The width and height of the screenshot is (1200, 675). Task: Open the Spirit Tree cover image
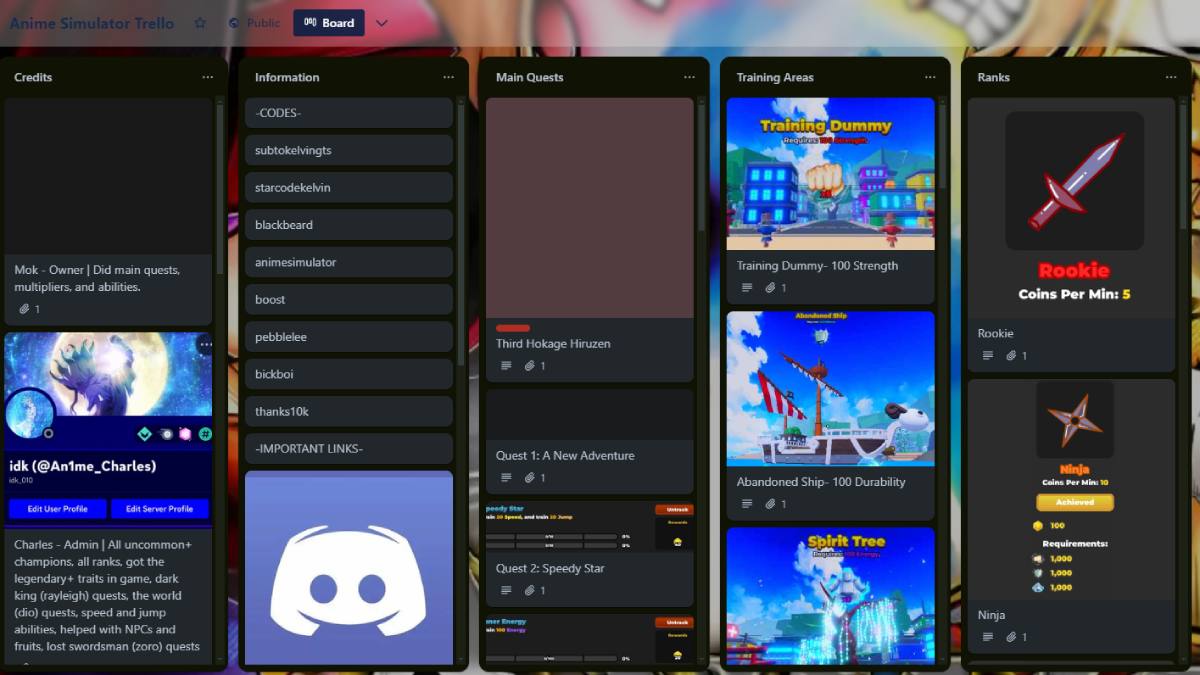tap(831, 596)
